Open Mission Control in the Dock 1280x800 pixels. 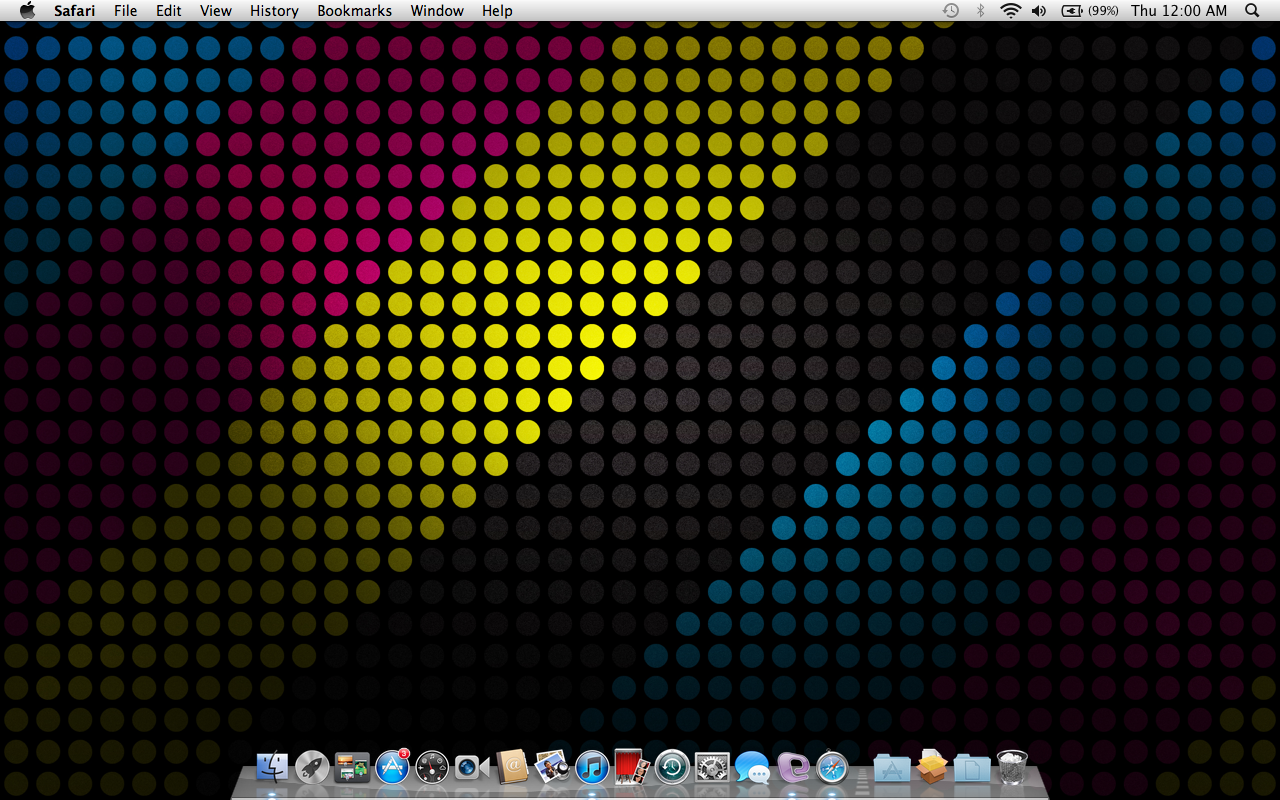[352, 767]
